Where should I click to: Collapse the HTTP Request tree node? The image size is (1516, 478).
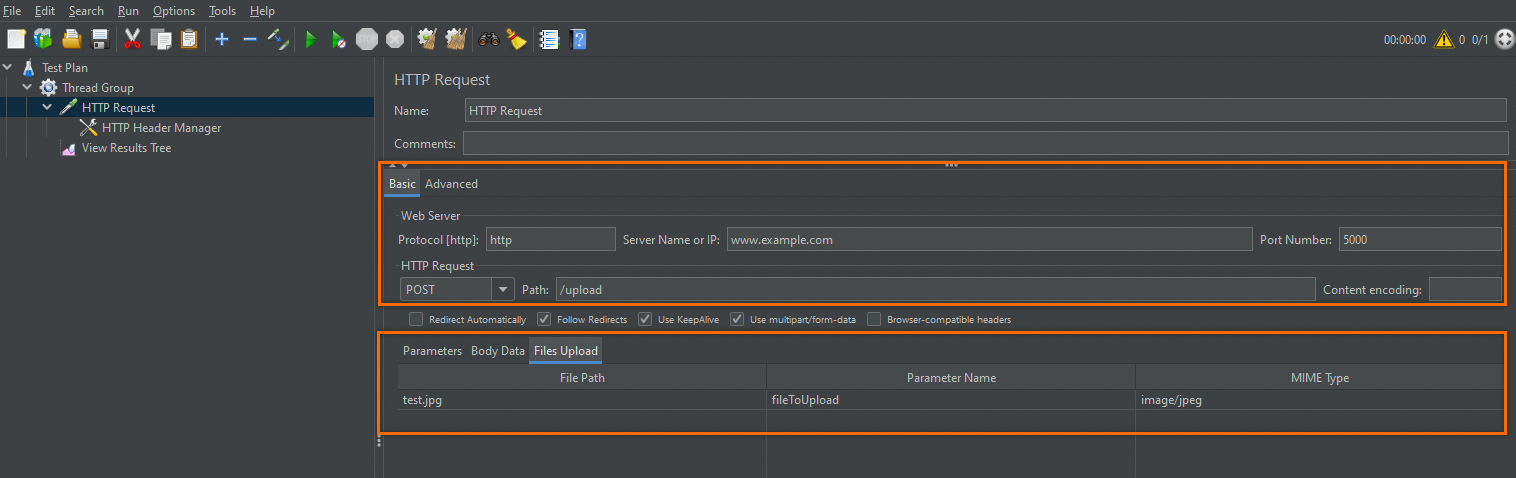pos(48,107)
